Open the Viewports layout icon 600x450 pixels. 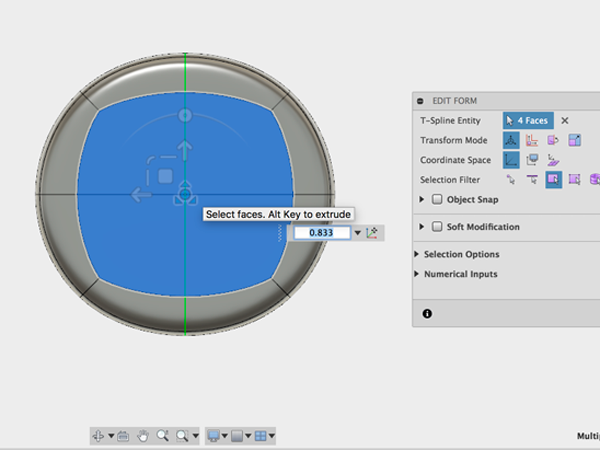261,436
